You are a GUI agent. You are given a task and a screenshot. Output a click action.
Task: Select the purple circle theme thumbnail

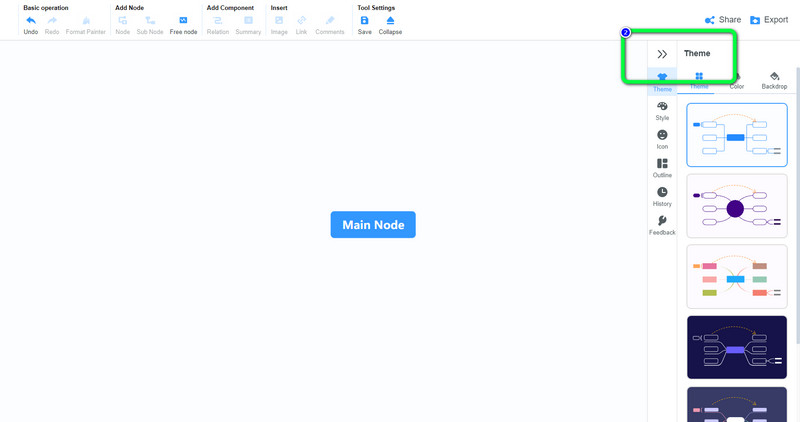[737, 206]
